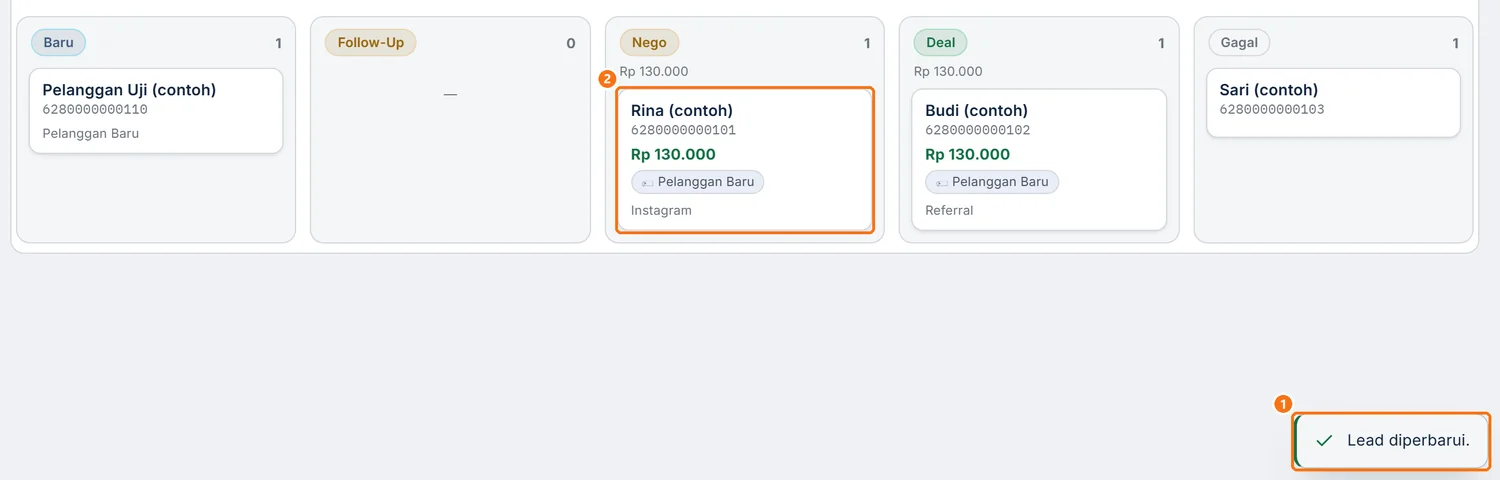
Task: Open the Budi (contoh) lead card
Action: 1039,160
